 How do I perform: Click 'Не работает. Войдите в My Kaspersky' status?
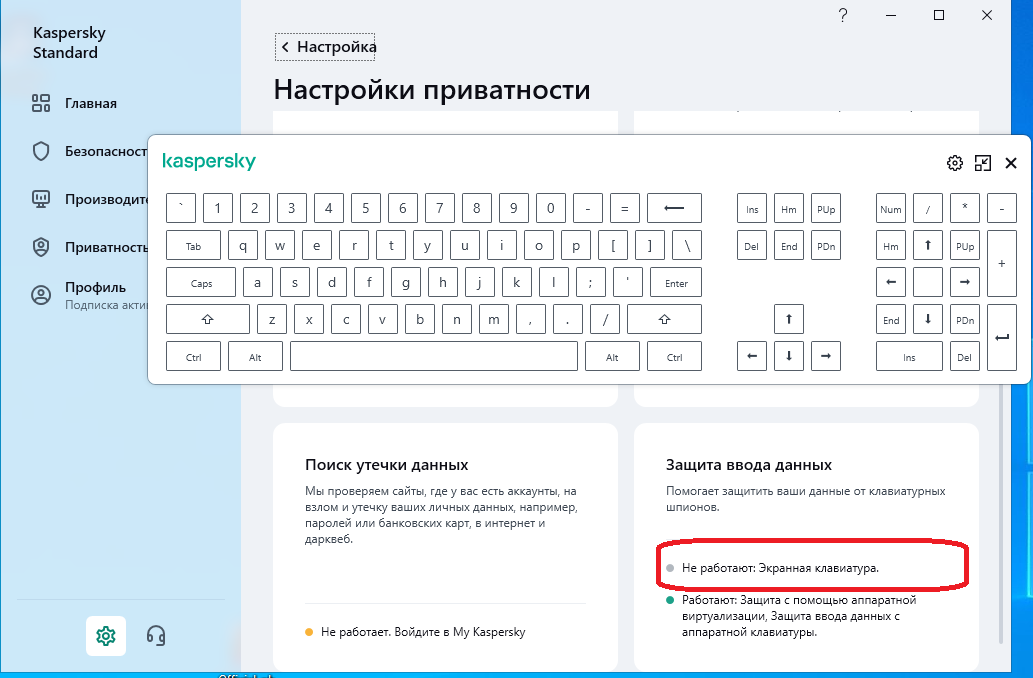coord(423,632)
